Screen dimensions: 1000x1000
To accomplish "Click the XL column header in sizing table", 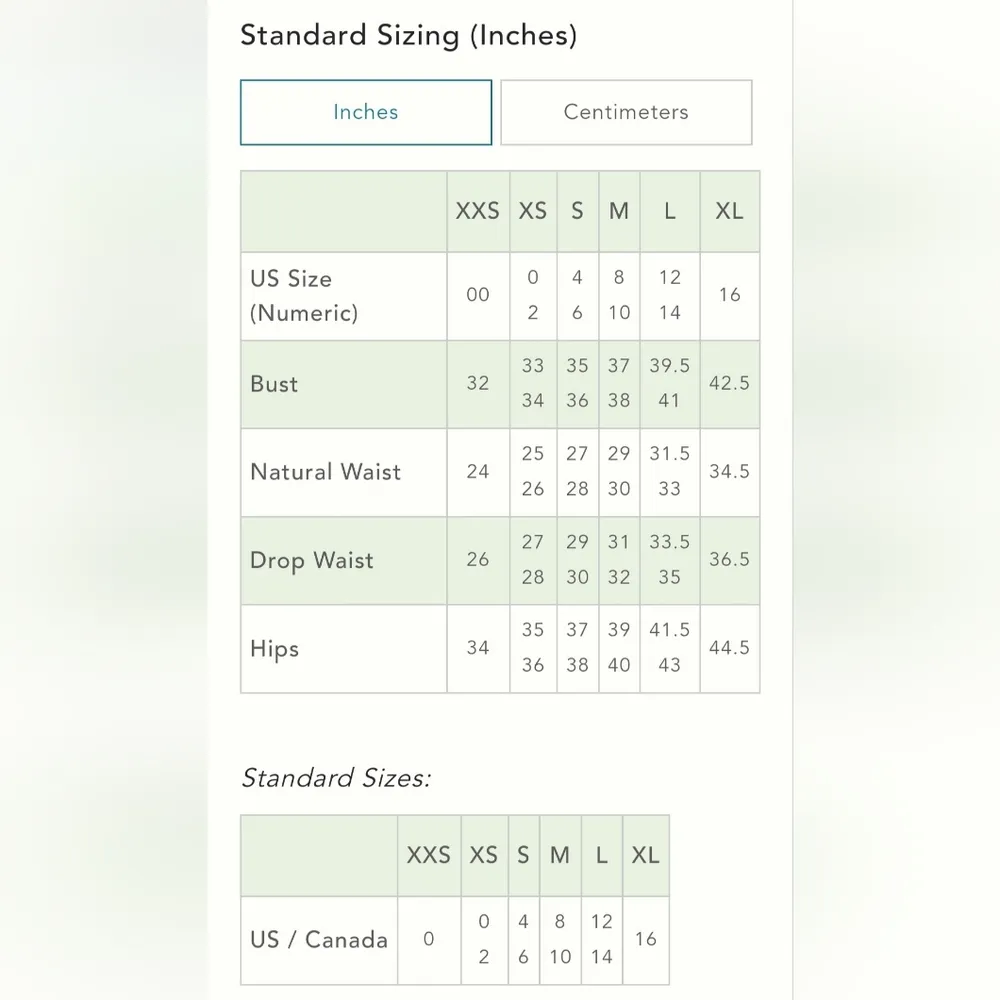I will pos(730,211).
